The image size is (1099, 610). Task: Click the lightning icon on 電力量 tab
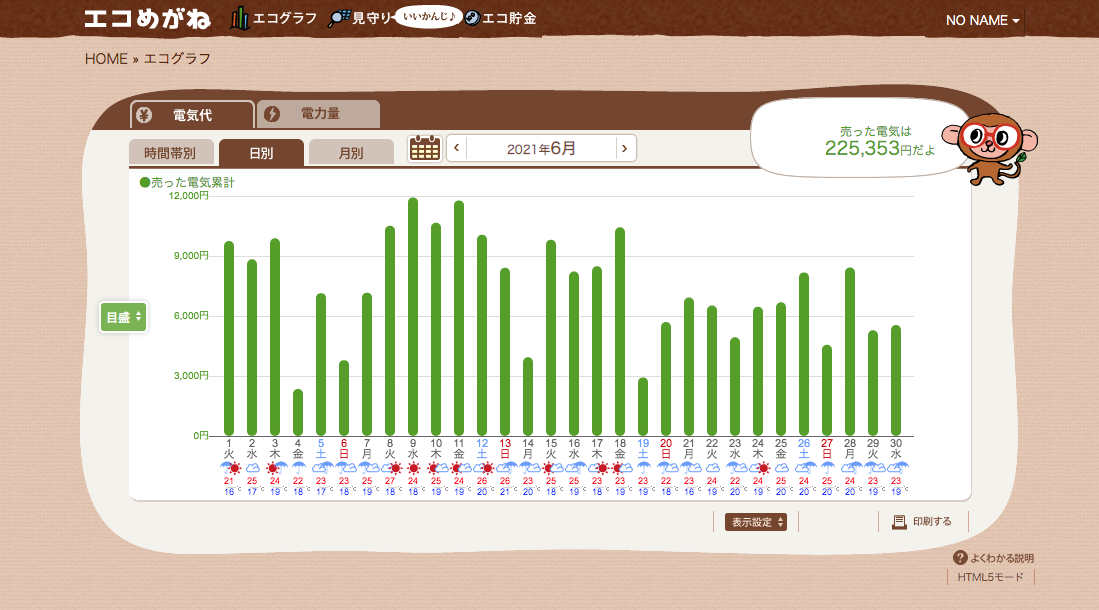(272, 114)
